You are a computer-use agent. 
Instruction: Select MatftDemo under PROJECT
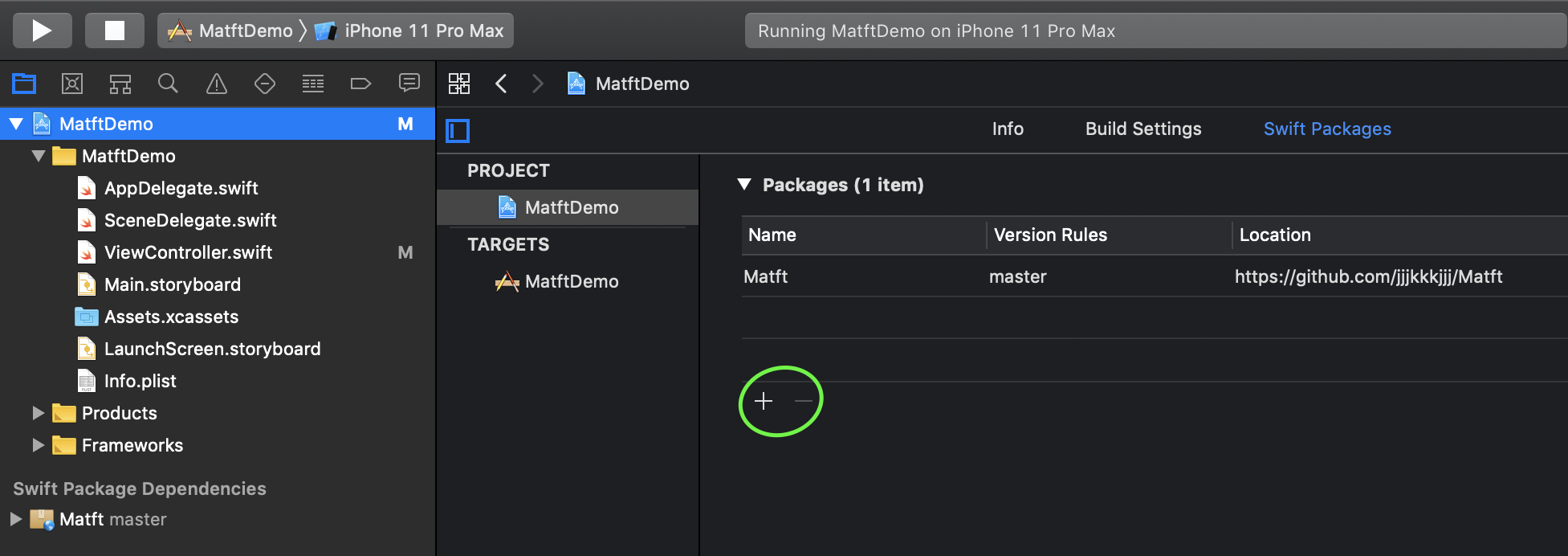568,207
